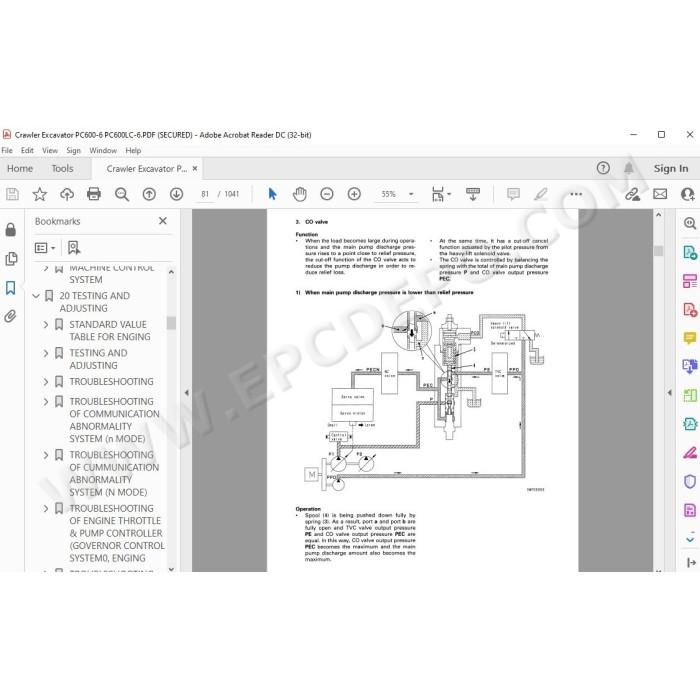Open the Protect shield tool

[x=690, y=482]
